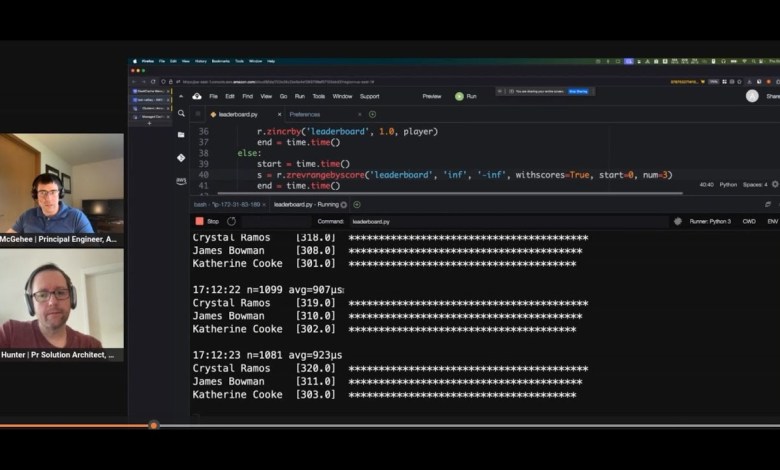Click the editor horizontal scrollbar
This screenshot has width=780, height=470.
tap(450, 193)
